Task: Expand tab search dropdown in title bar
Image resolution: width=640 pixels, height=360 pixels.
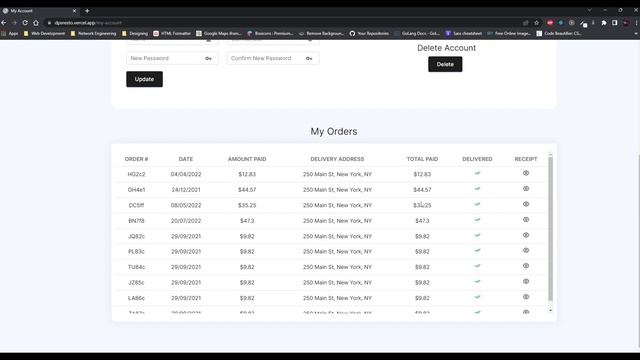Action: tap(589, 10)
